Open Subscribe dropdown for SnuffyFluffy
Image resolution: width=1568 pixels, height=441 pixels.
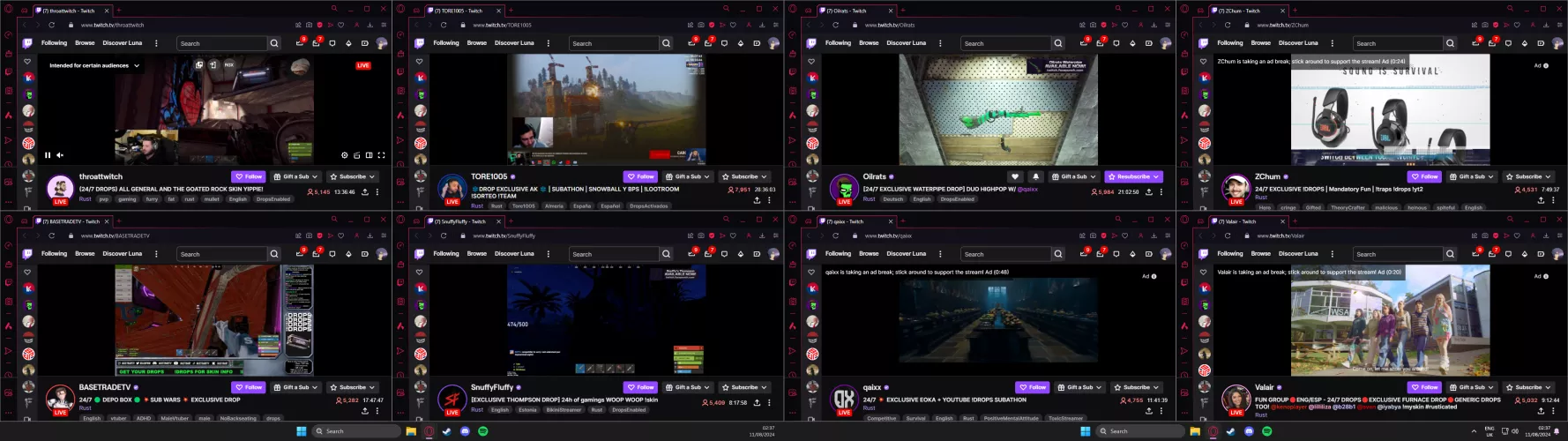click(x=744, y=387)
